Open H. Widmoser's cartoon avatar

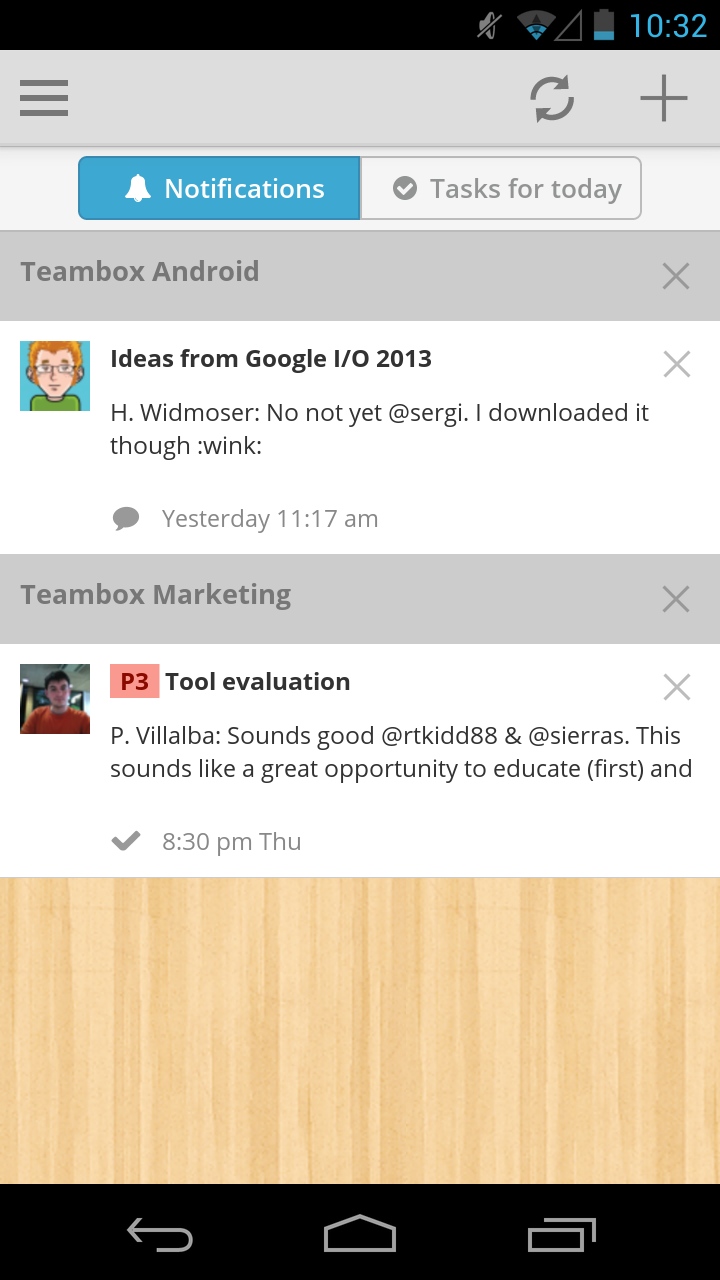55,376
